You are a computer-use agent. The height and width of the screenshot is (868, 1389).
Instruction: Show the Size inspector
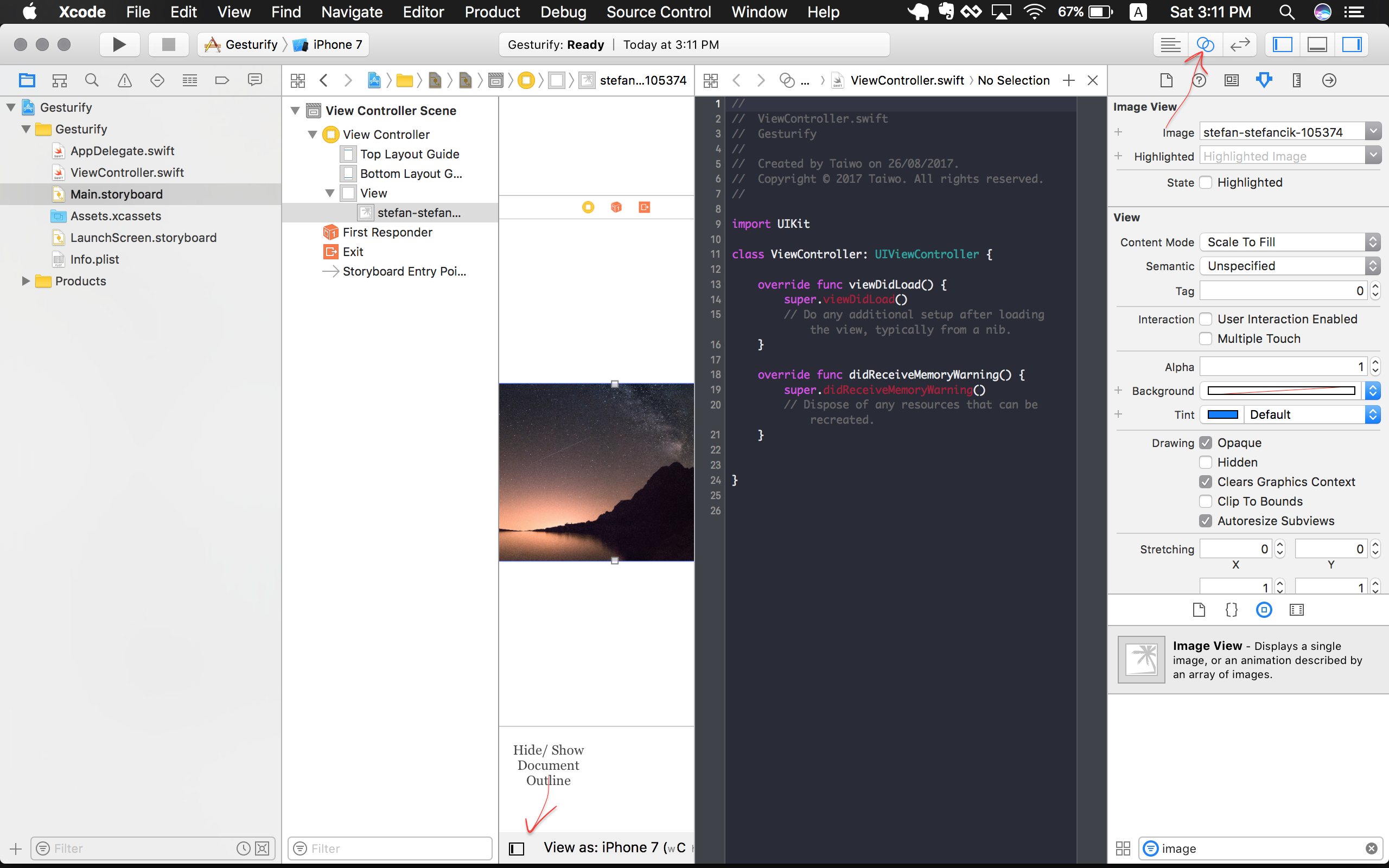tap(1296, 80)
